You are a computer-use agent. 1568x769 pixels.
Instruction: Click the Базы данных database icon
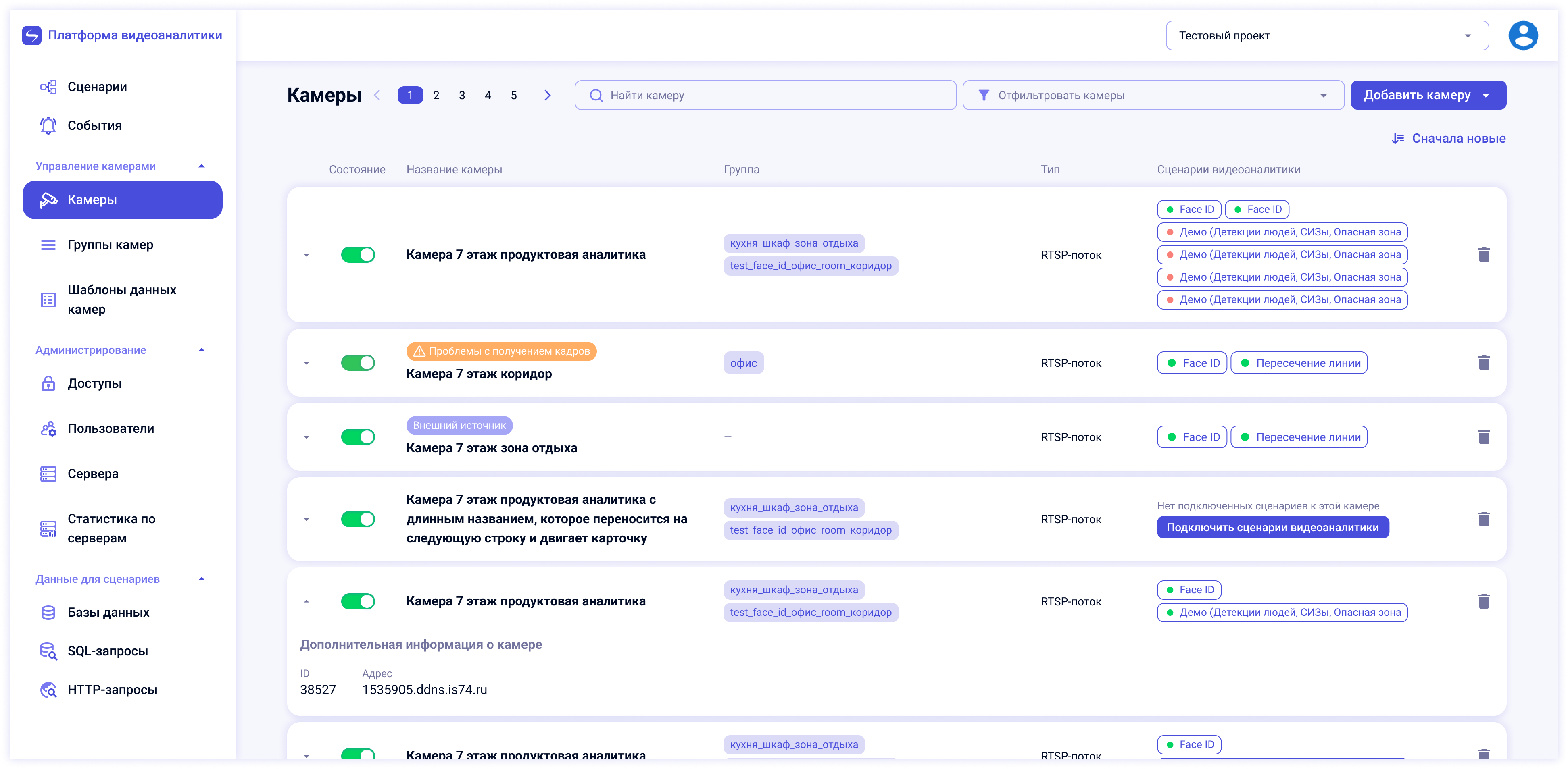pos(48,612)
